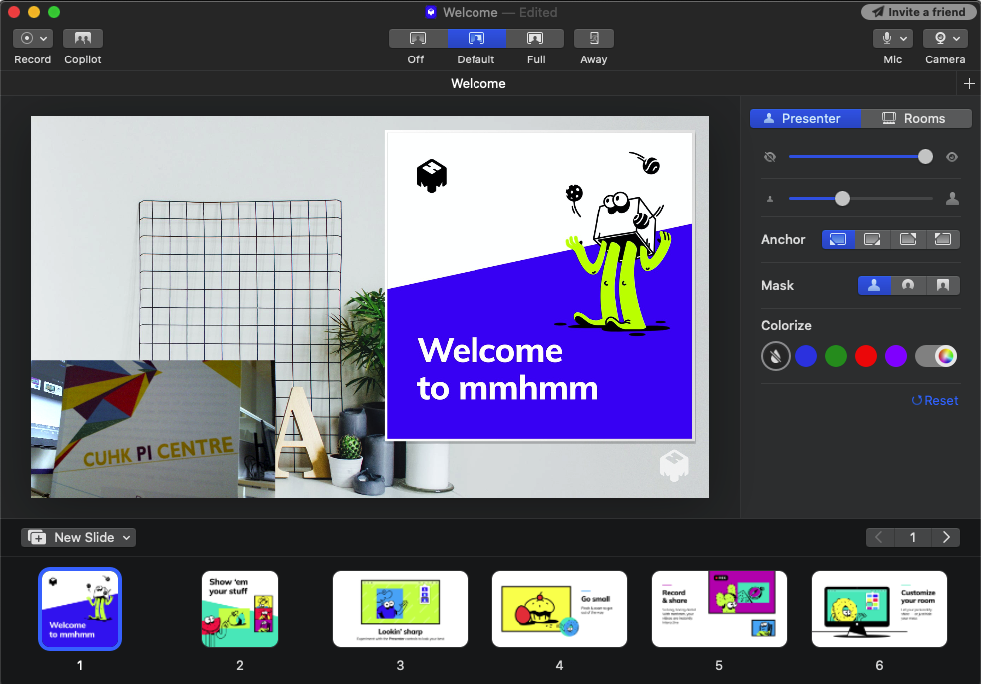Choose the silhouette Mask option
This screenshot has height=684, width=981.
click(874, 285)
